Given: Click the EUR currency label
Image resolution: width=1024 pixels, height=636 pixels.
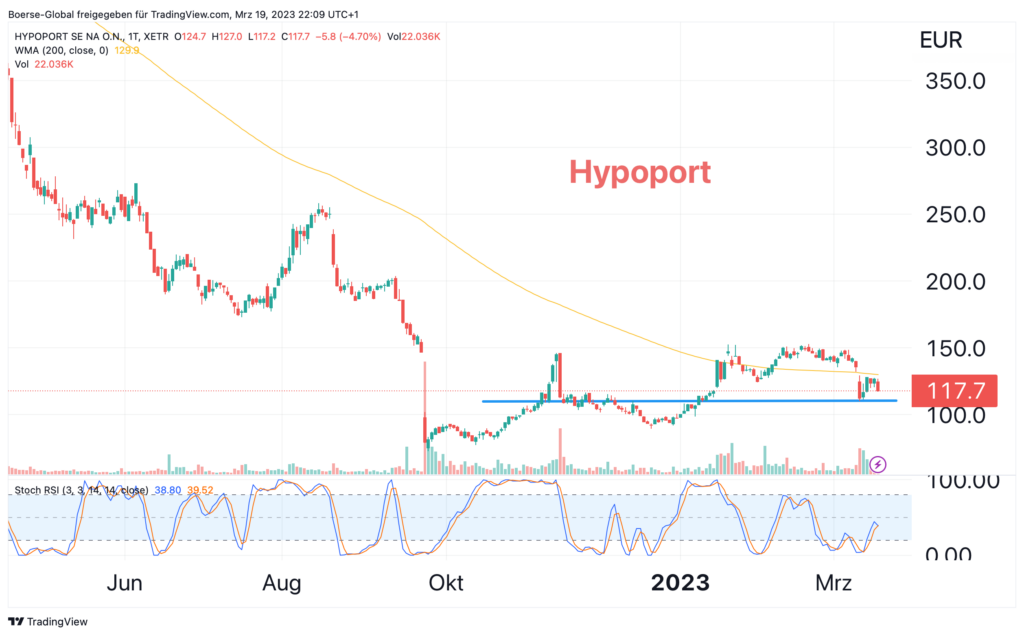Looking at the screenshot, I should pyautogui.click(x=940, y=40).
